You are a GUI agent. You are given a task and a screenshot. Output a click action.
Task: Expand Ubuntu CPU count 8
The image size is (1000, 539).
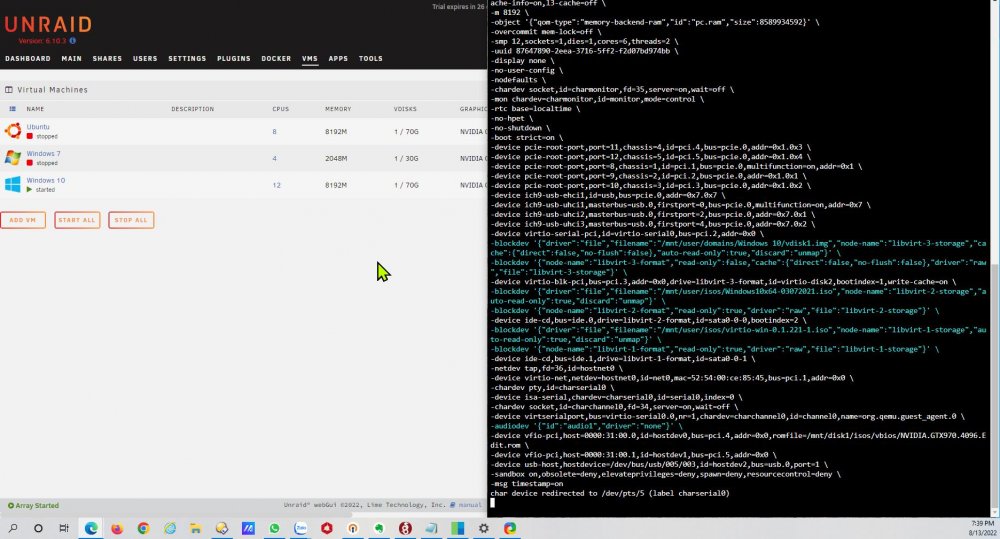274,132
